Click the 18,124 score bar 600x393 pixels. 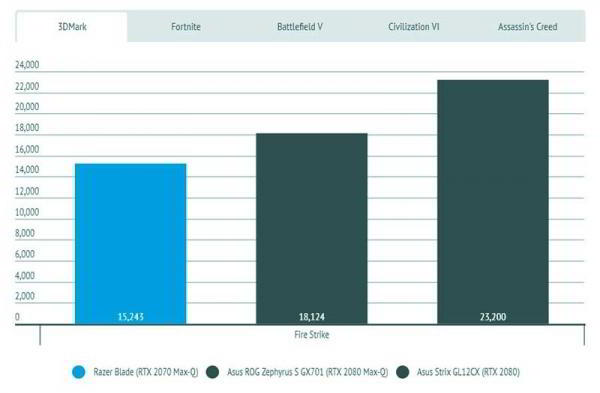coord(311,229)
